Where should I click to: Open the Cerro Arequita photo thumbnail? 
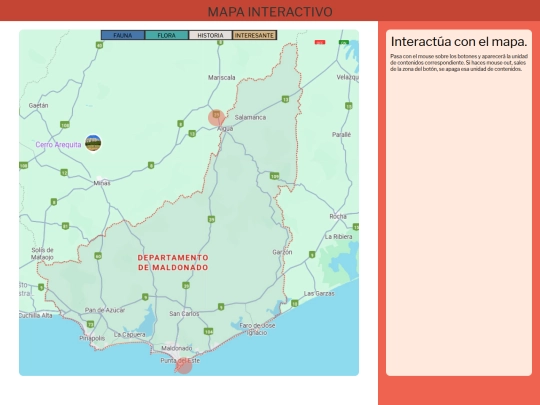pyautogui.click(x=93, y=143)
